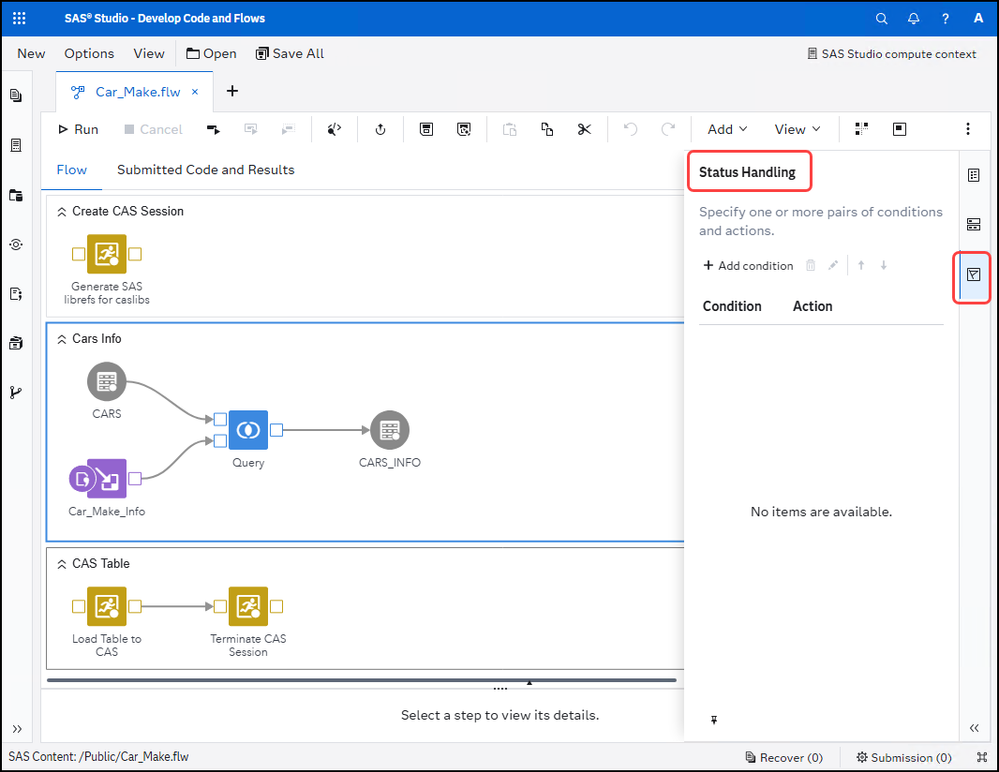Open the second right sidebar panel icon
This screenshot has height=772, width=999.
974,224
